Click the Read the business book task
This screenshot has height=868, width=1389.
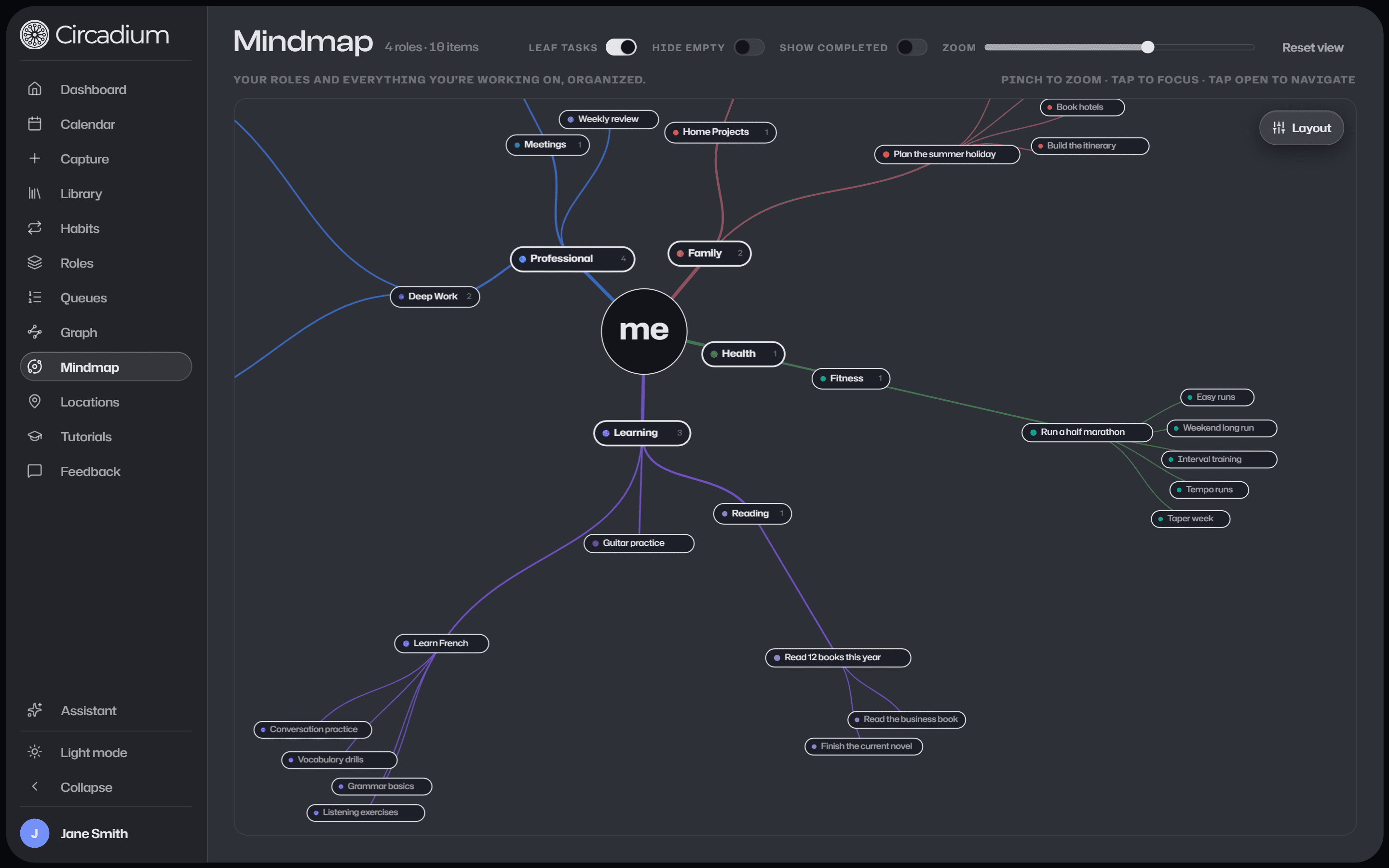click(x=906, y=719)
